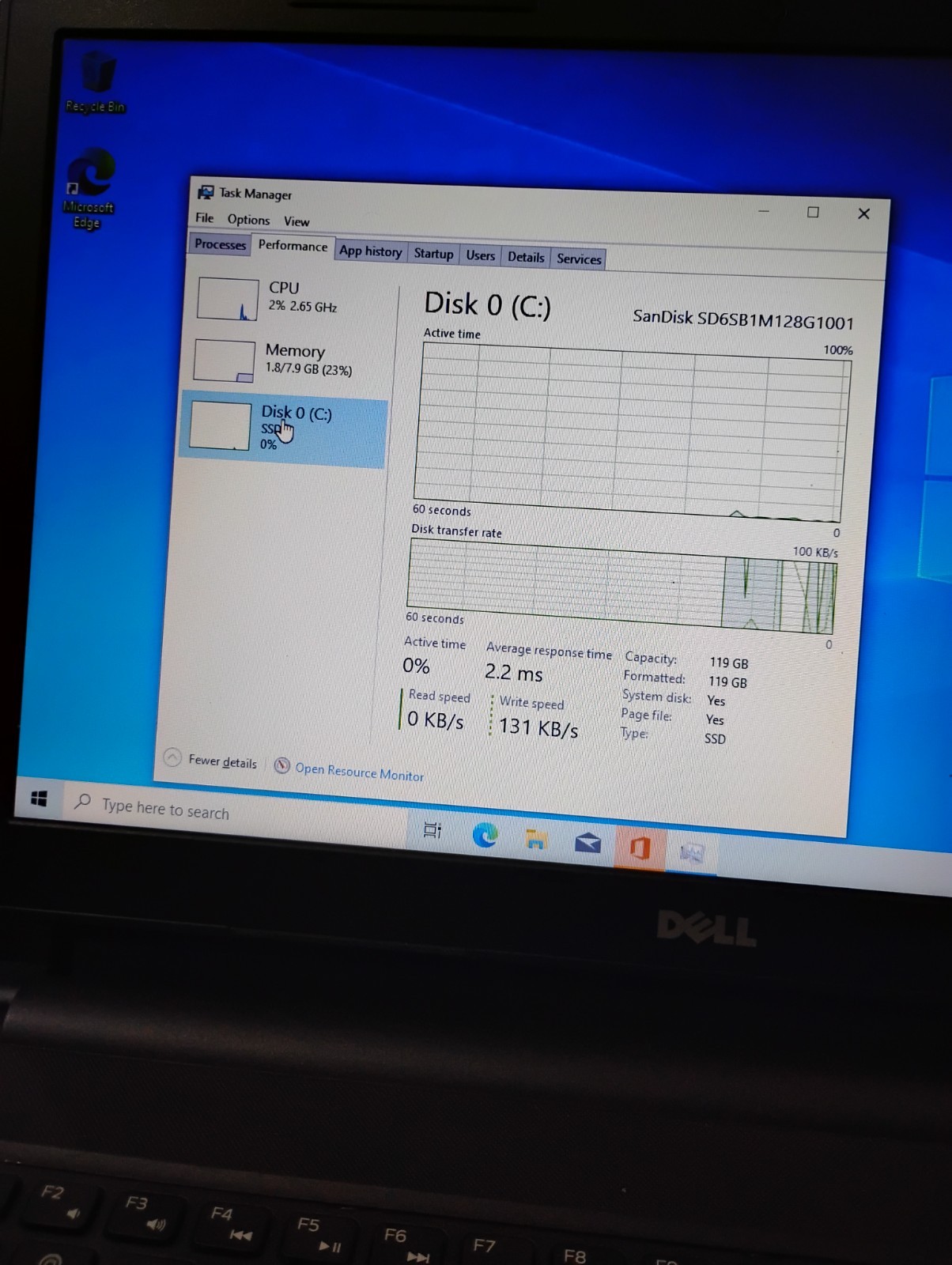The height and width of the screenshot is (1265, 952).
Task: Click the System disk Yes value
Action: click(716, 700)
